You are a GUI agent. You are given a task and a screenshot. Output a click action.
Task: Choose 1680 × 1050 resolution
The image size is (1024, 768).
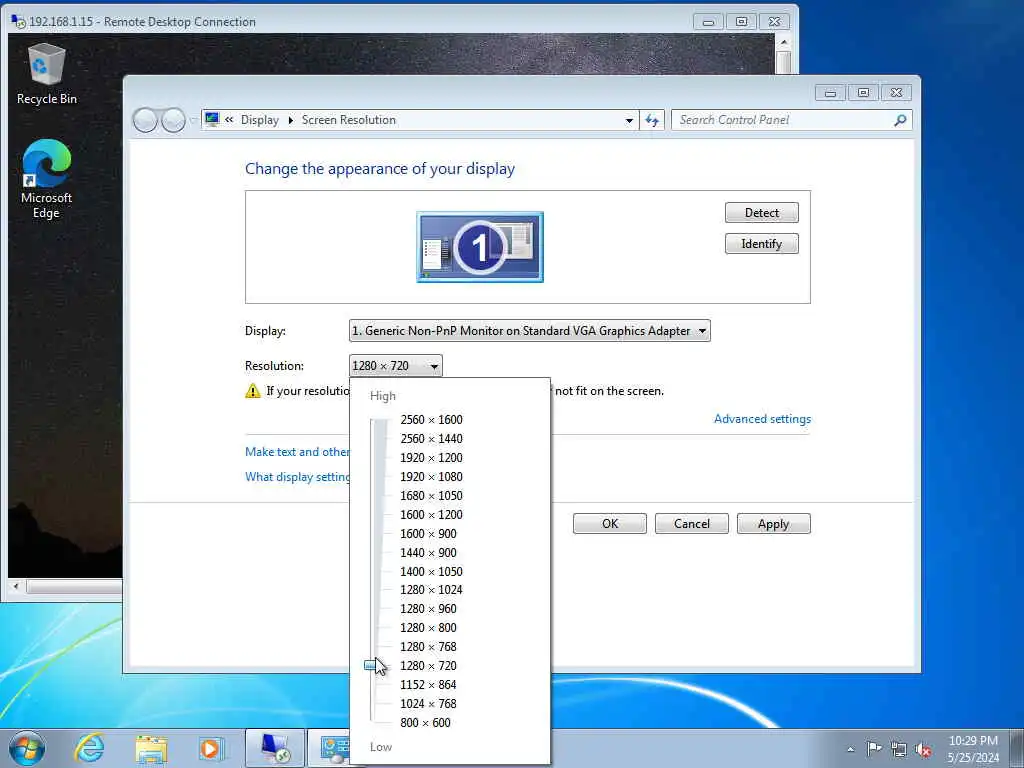tap(431, 495)
